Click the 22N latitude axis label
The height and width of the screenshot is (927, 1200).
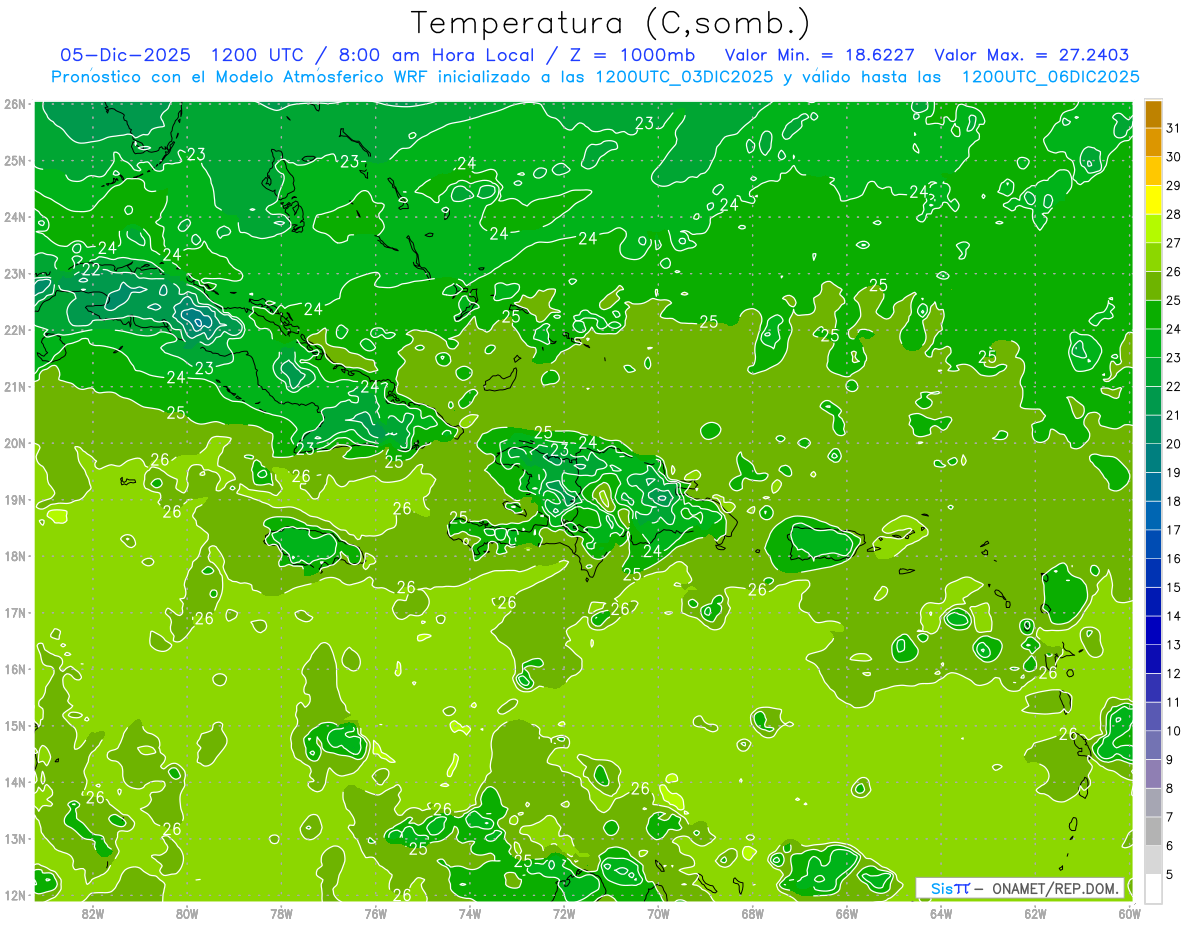click(15, 330)
